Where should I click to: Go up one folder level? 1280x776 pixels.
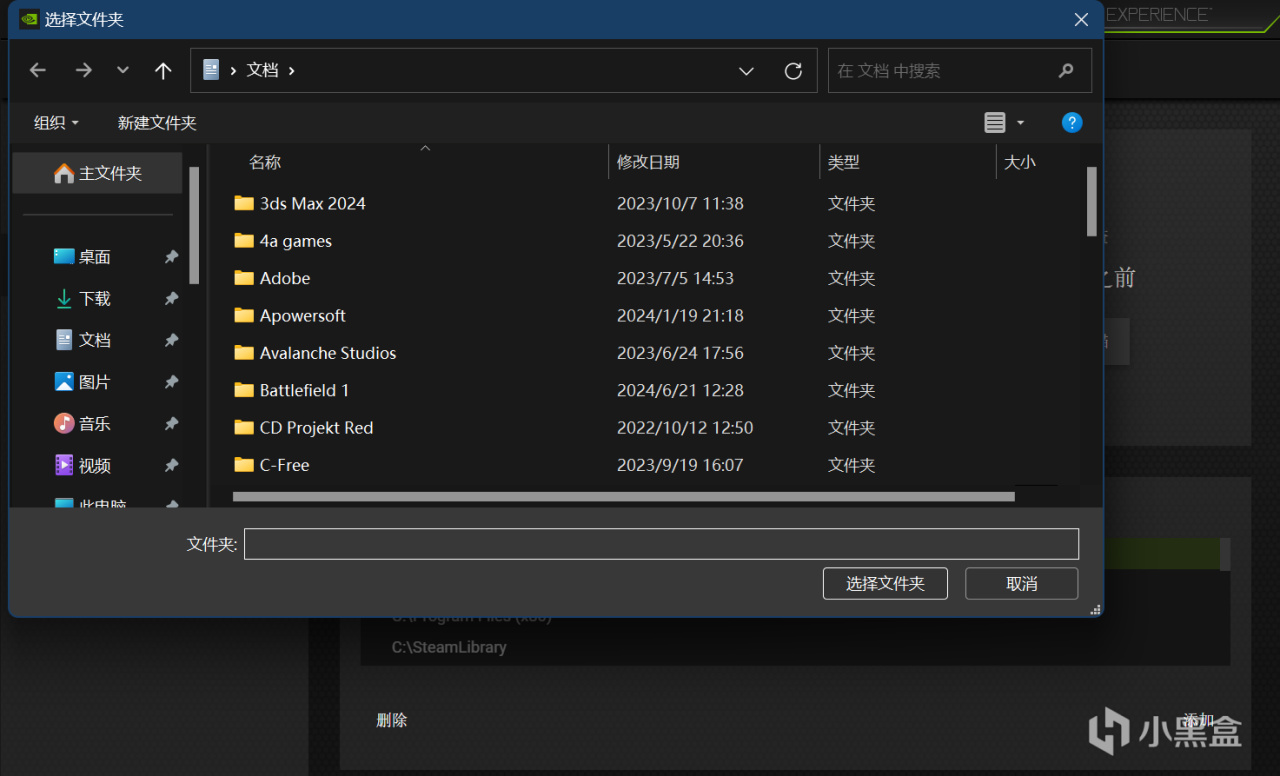pos(163,70)
